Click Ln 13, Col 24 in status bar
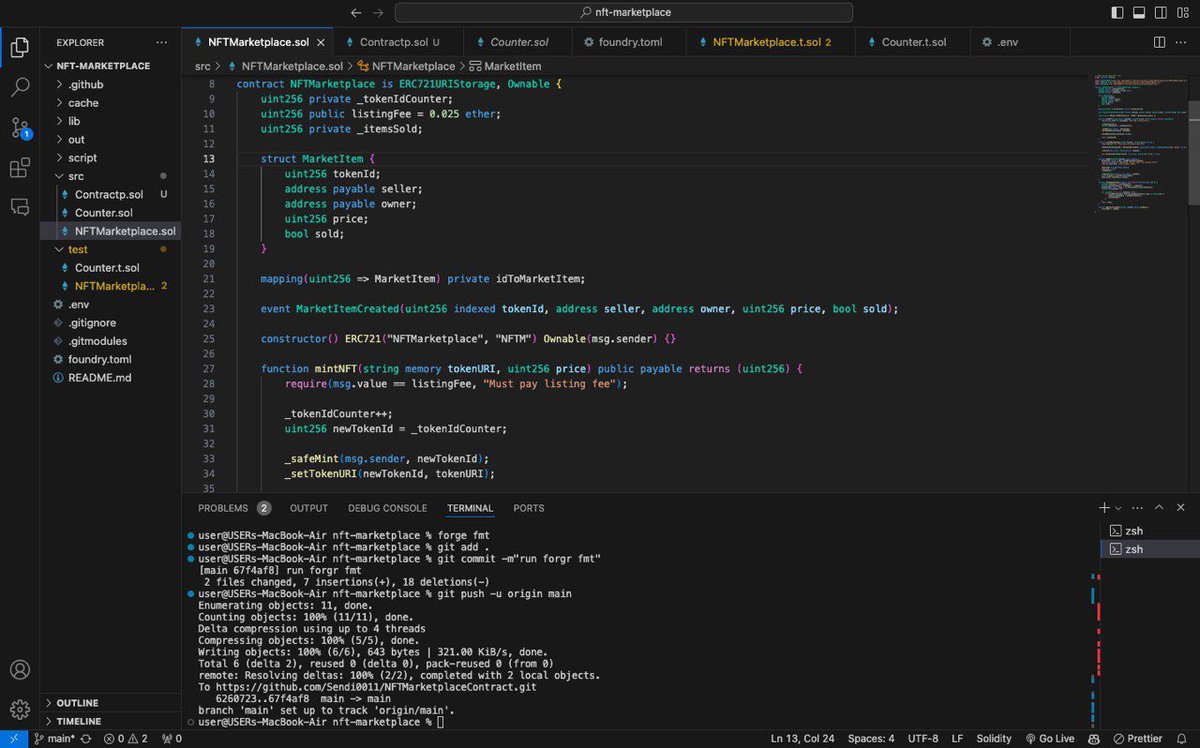The height and width of the screenshot is (748, 1200). (802, 738)
